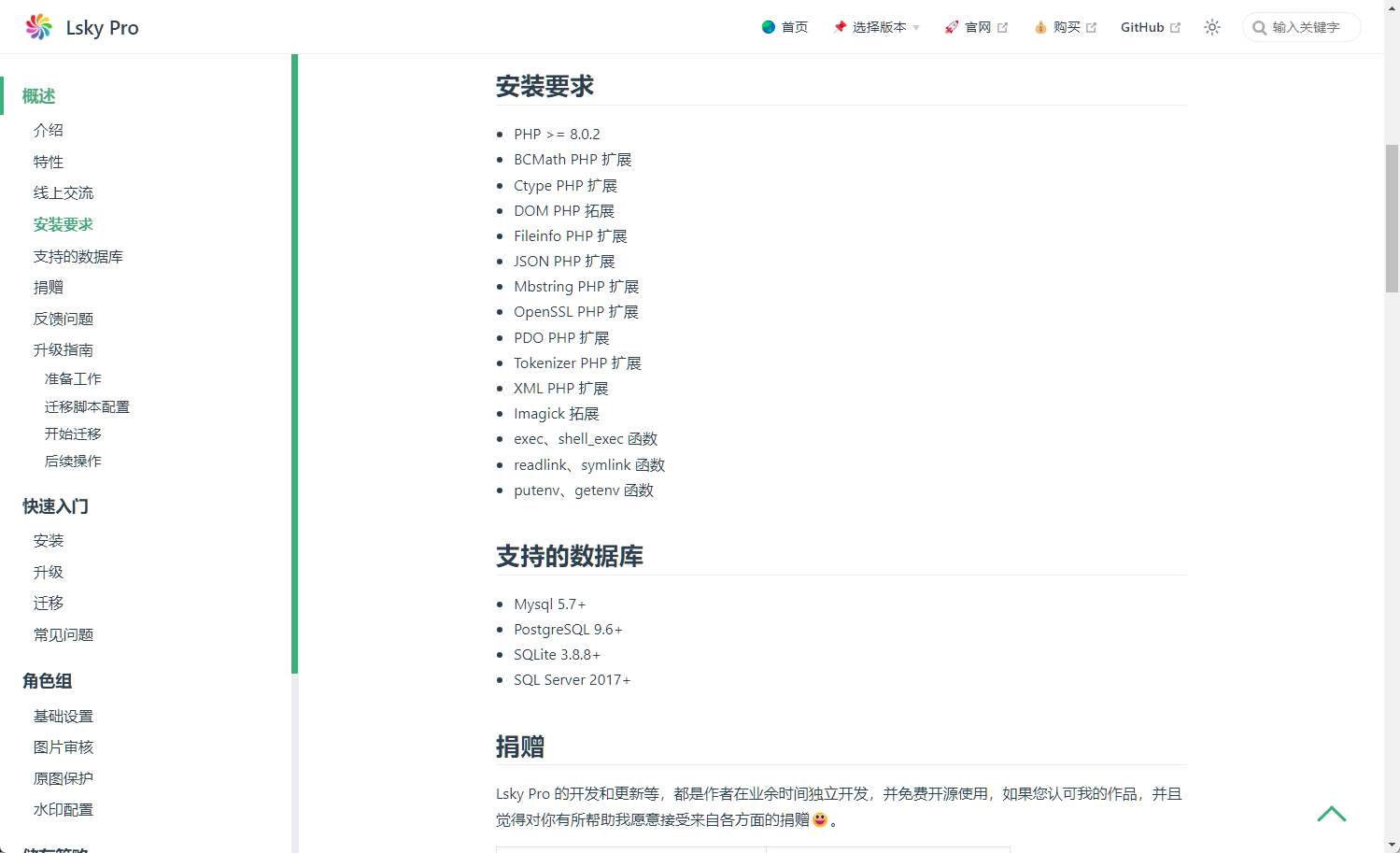Click the green sidebar scrollbar thumb
The image size is (1400, 853).
coord(294,363)
